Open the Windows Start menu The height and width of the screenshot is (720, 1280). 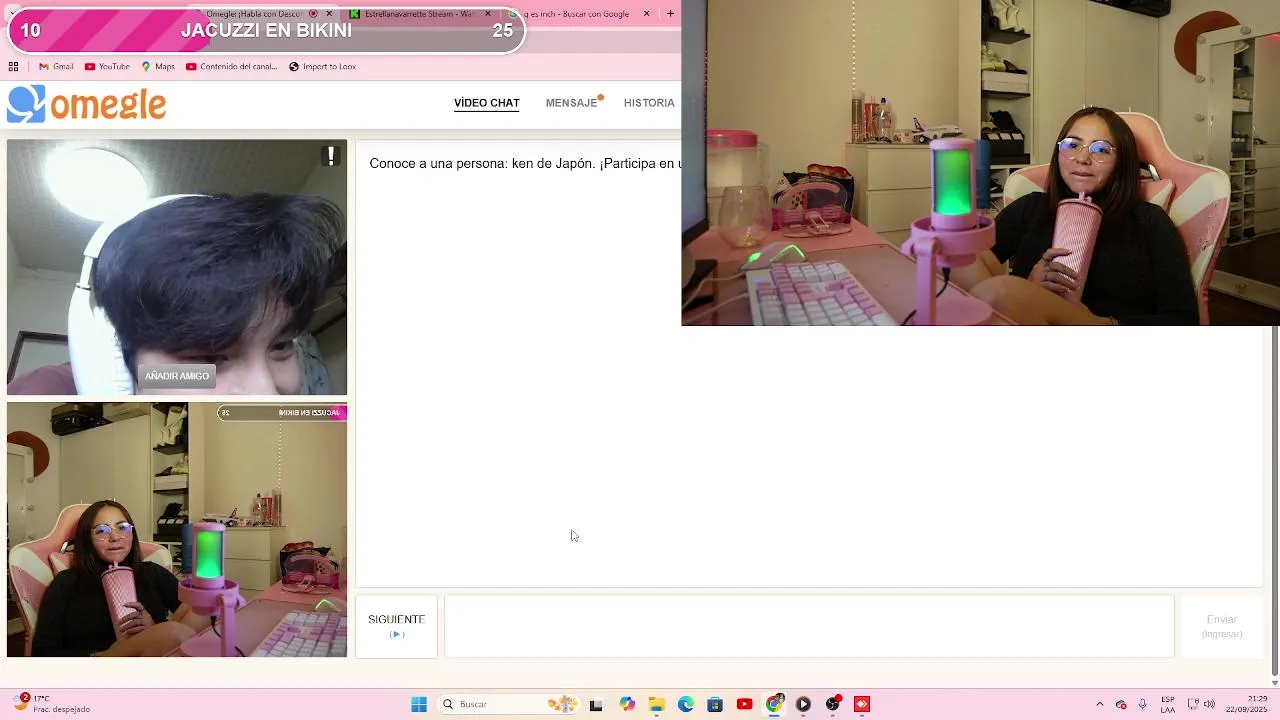[x=419, y=704]
